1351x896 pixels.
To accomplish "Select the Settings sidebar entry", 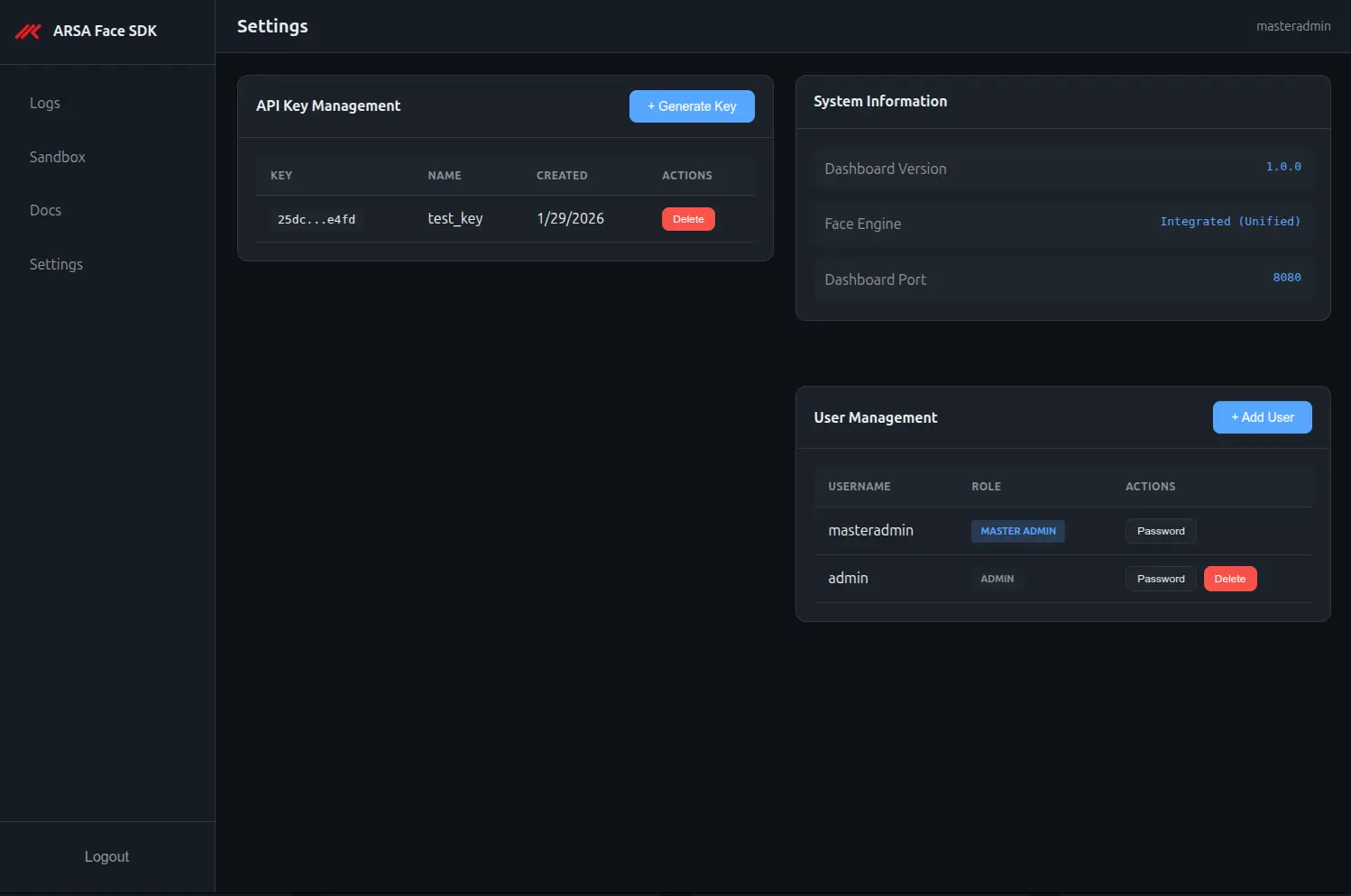I will [x=56, y=264].
